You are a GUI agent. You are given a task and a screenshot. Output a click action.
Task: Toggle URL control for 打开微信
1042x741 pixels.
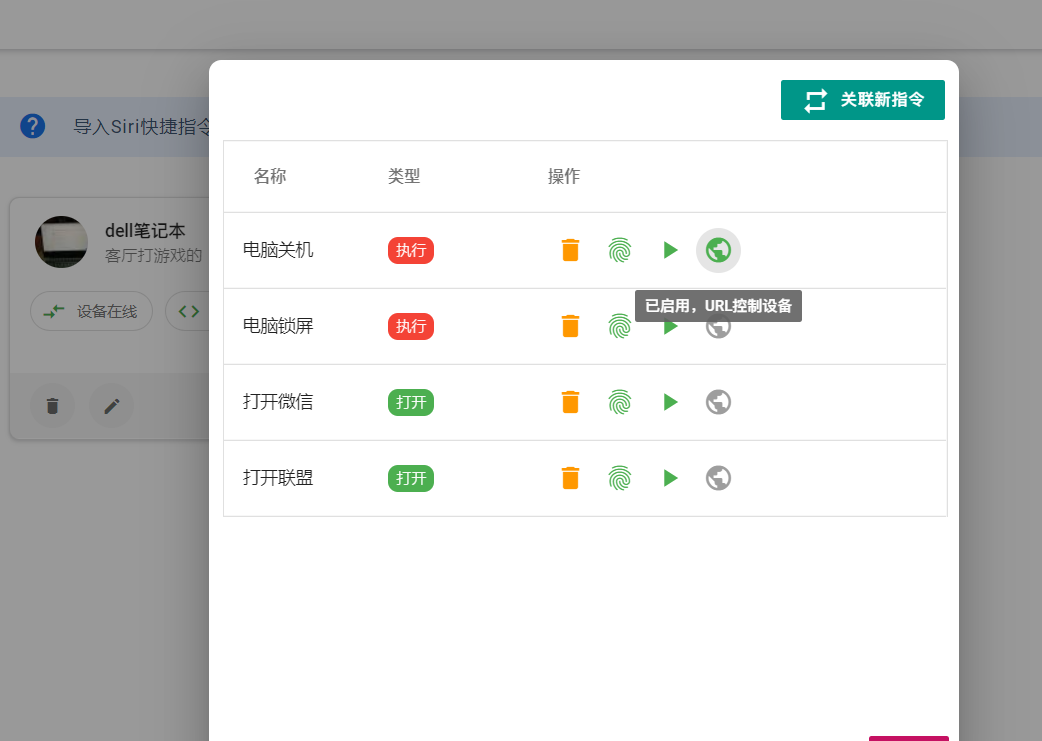(x=718, y=402)
